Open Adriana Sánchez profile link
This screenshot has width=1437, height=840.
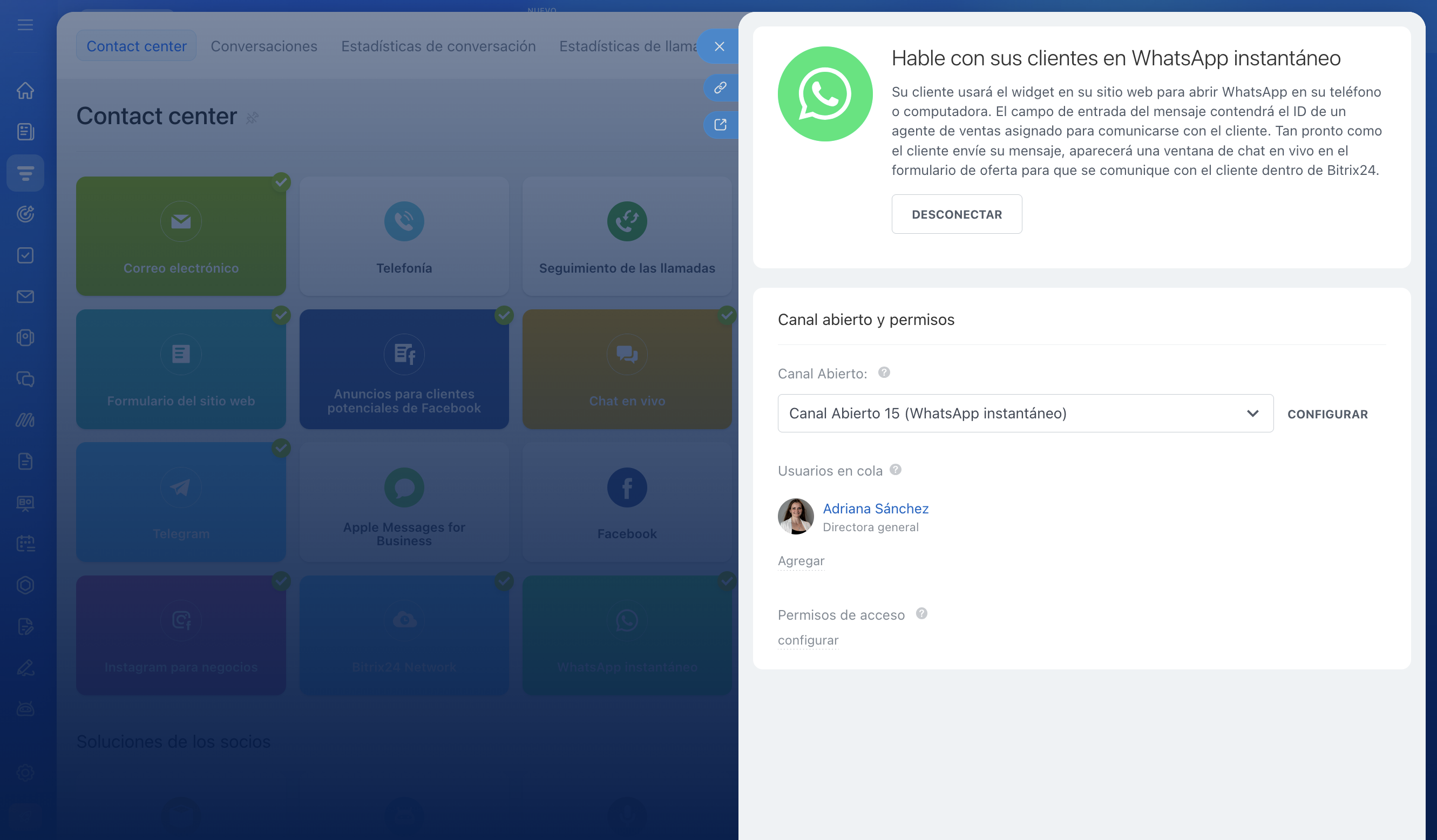point(875,508)
